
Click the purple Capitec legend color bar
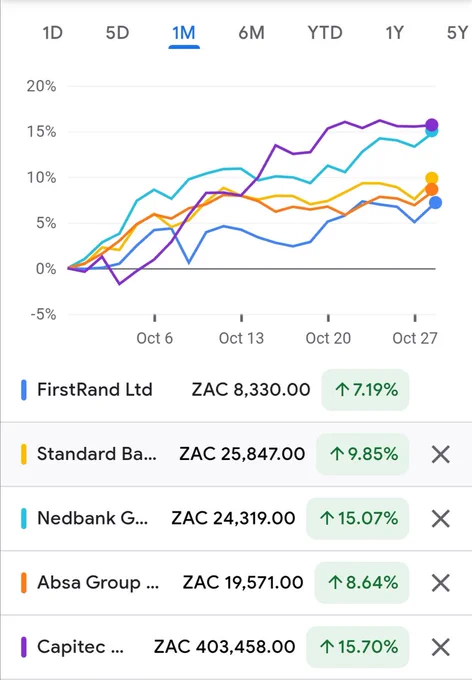[x=24, y=647]
